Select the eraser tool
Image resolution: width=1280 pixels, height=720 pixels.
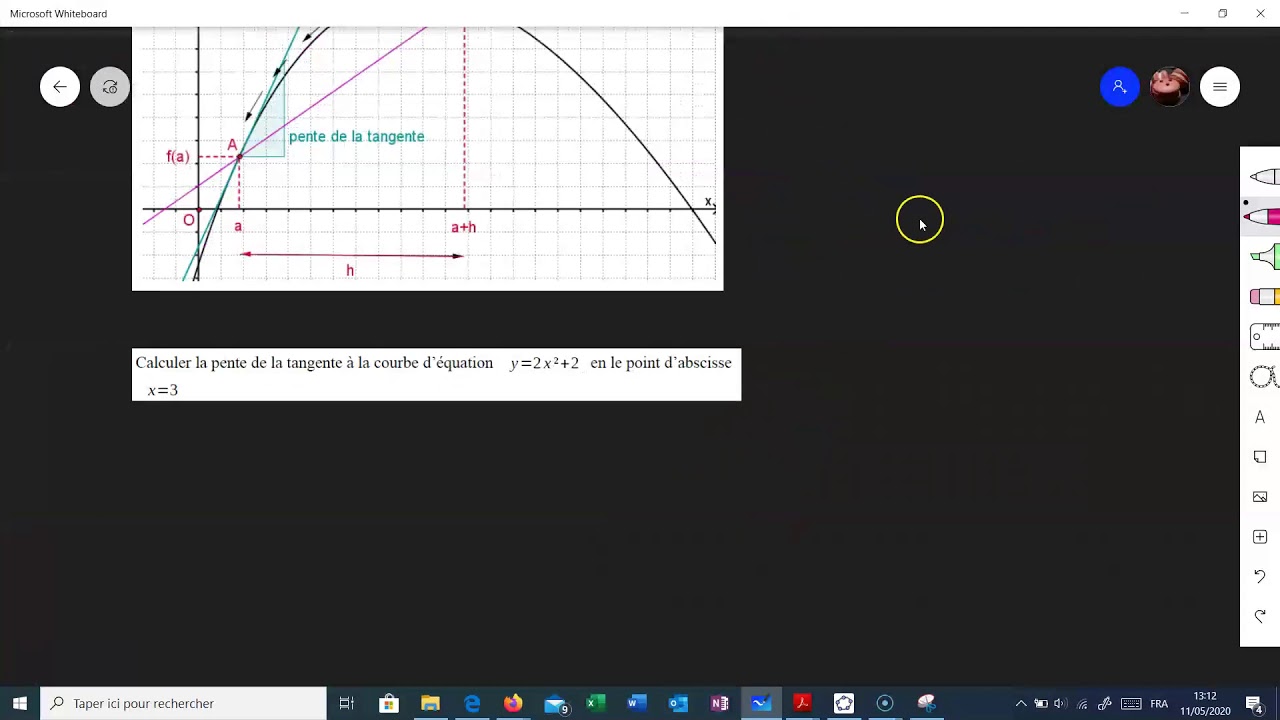click(1264, 297)
